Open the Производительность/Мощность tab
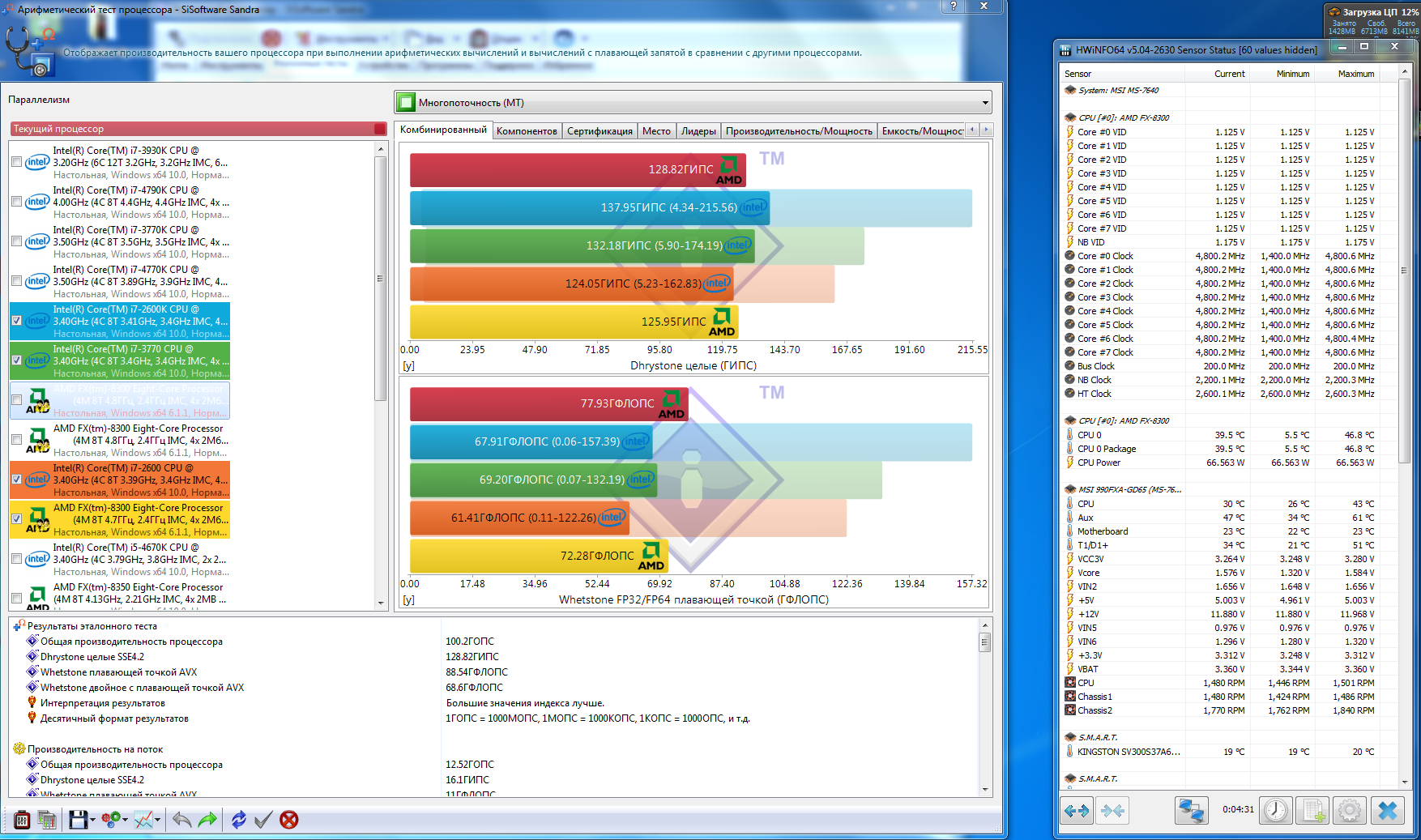1421x840 pixels. (799, 131)
